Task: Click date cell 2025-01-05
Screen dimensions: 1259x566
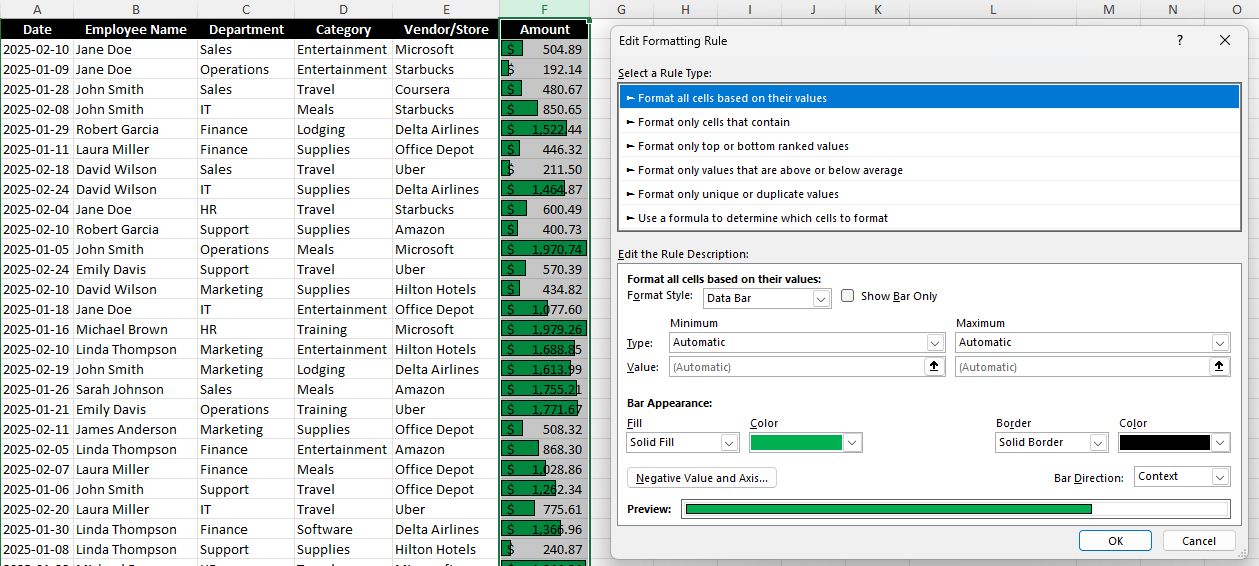Action: coord(37,249)
